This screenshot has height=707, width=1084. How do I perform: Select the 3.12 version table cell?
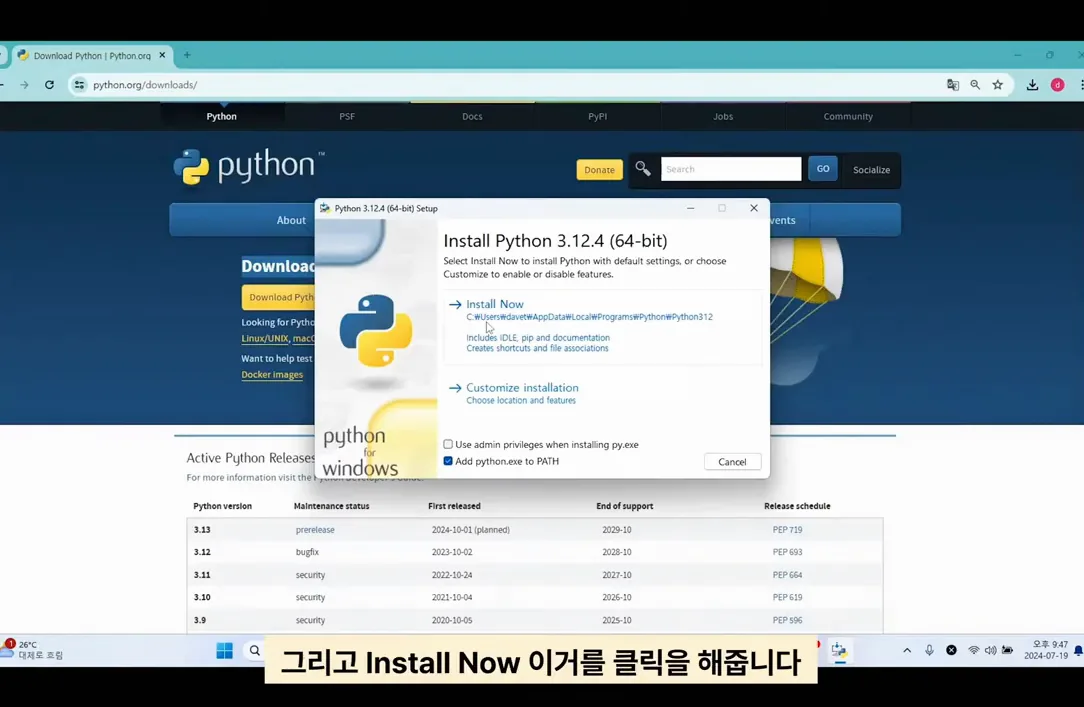(x=202, y=552)
